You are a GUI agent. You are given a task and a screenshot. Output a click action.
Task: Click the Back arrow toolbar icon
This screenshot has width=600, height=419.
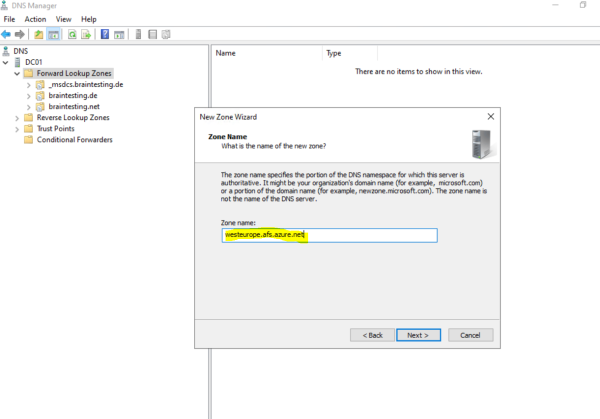(6, 34)
